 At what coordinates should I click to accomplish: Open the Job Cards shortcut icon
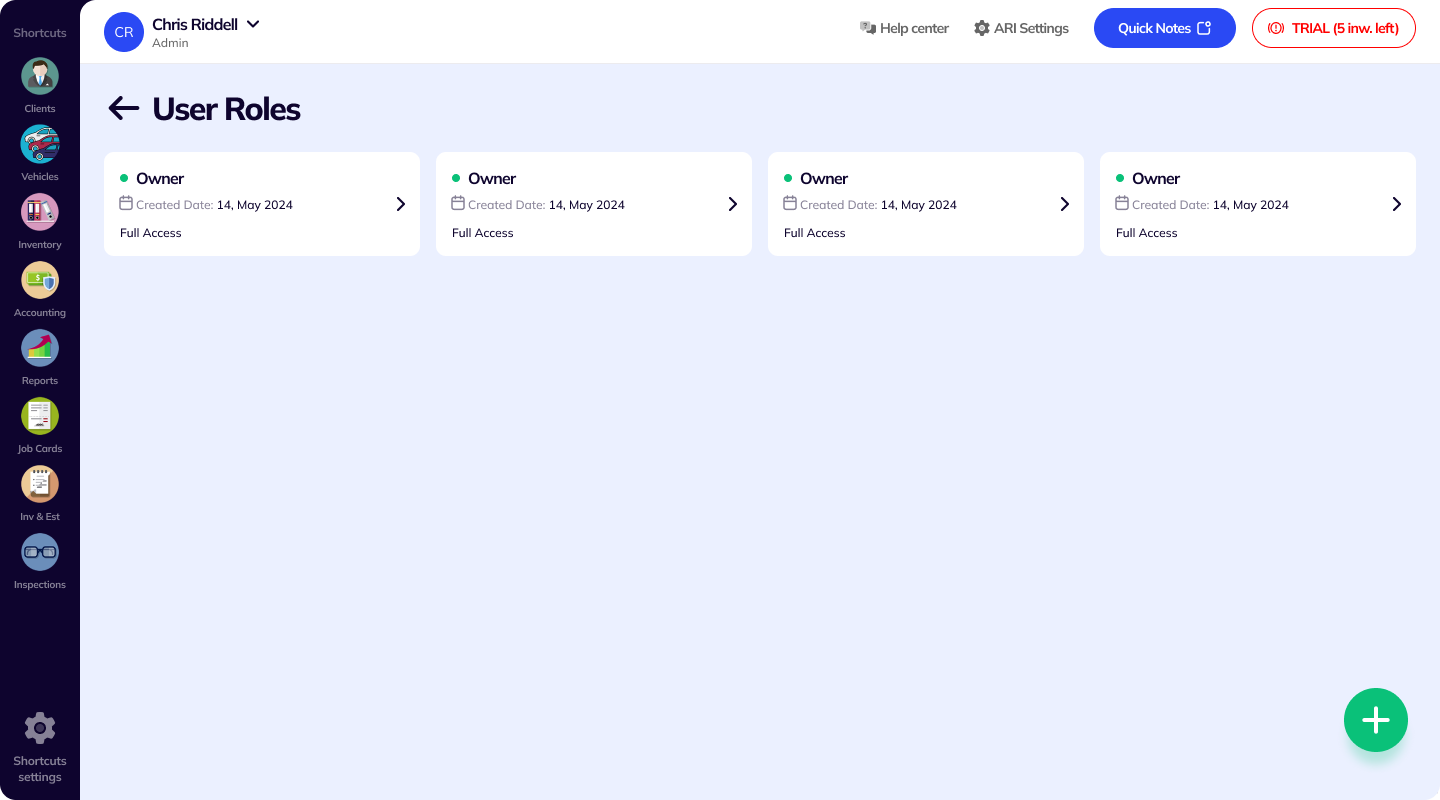click(40, 417)
